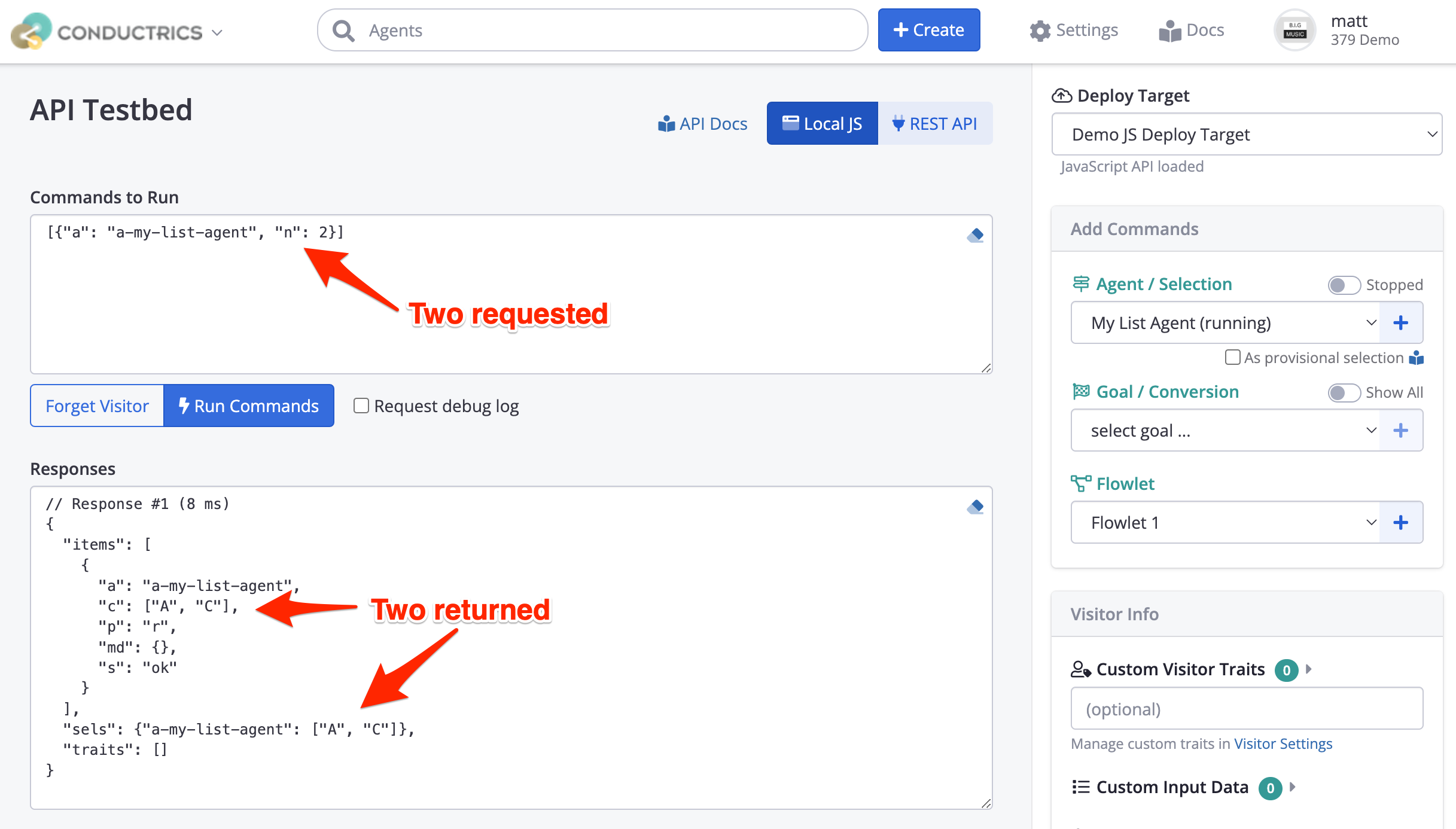Select the Local JS tab

[822, 124]
